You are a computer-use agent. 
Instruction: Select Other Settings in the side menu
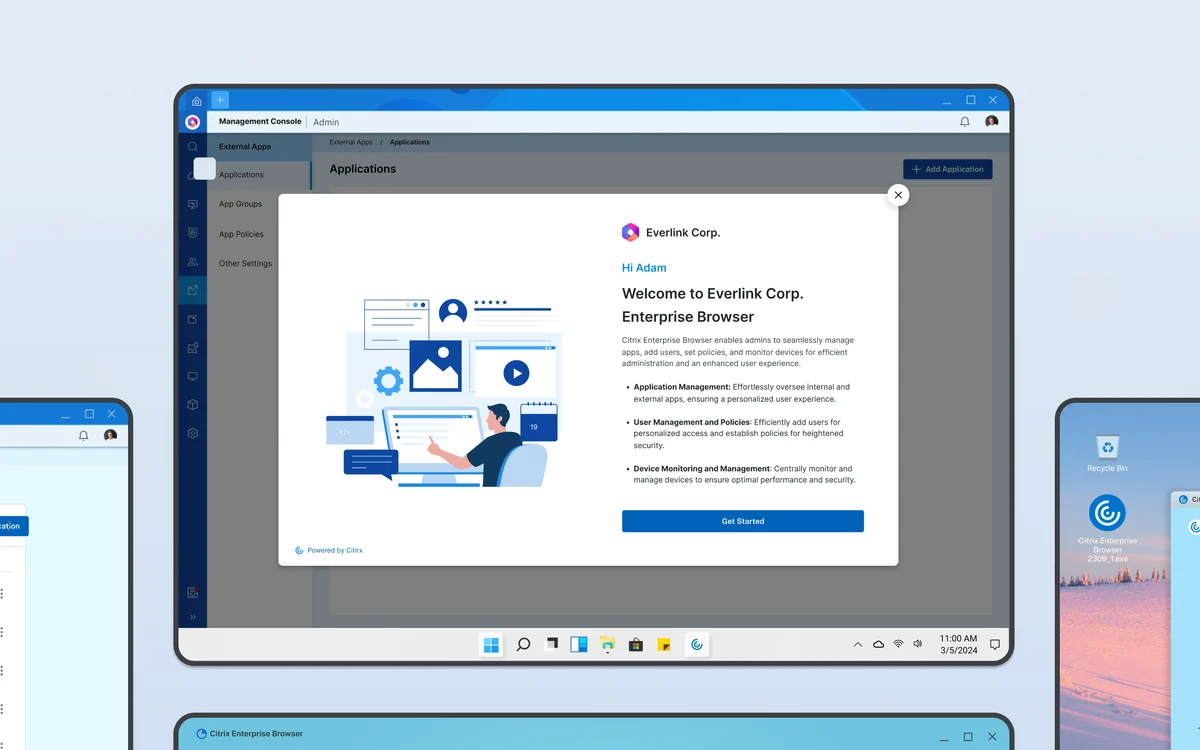(x=245, y=263)
